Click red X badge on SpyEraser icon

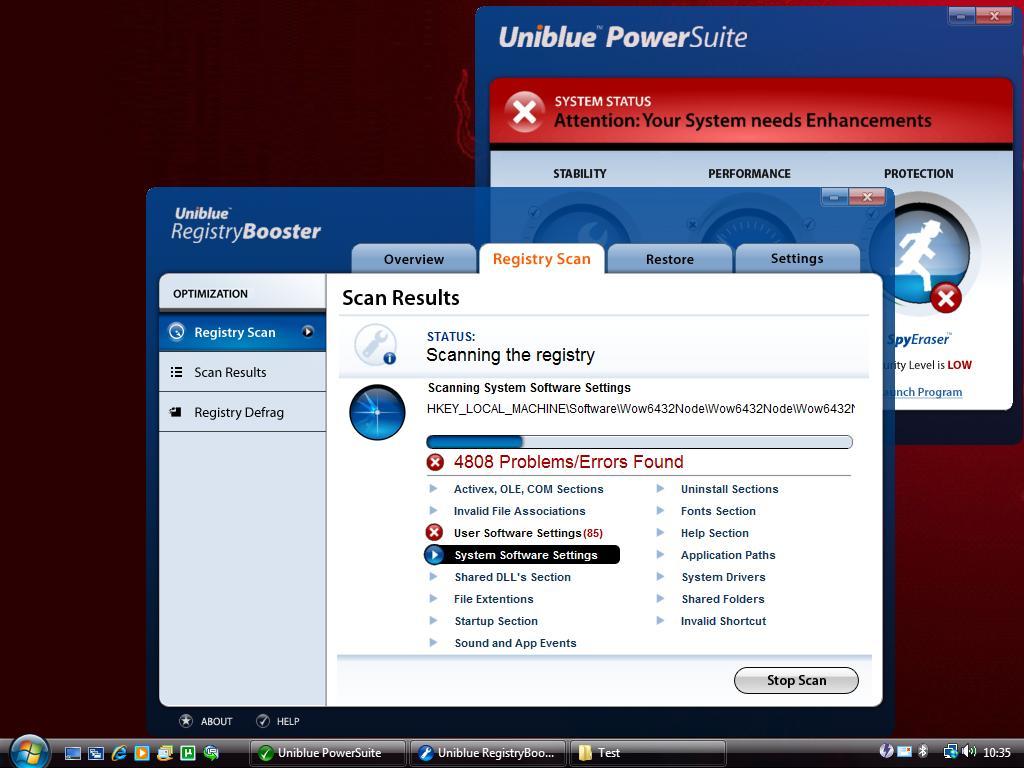(946, 299)
